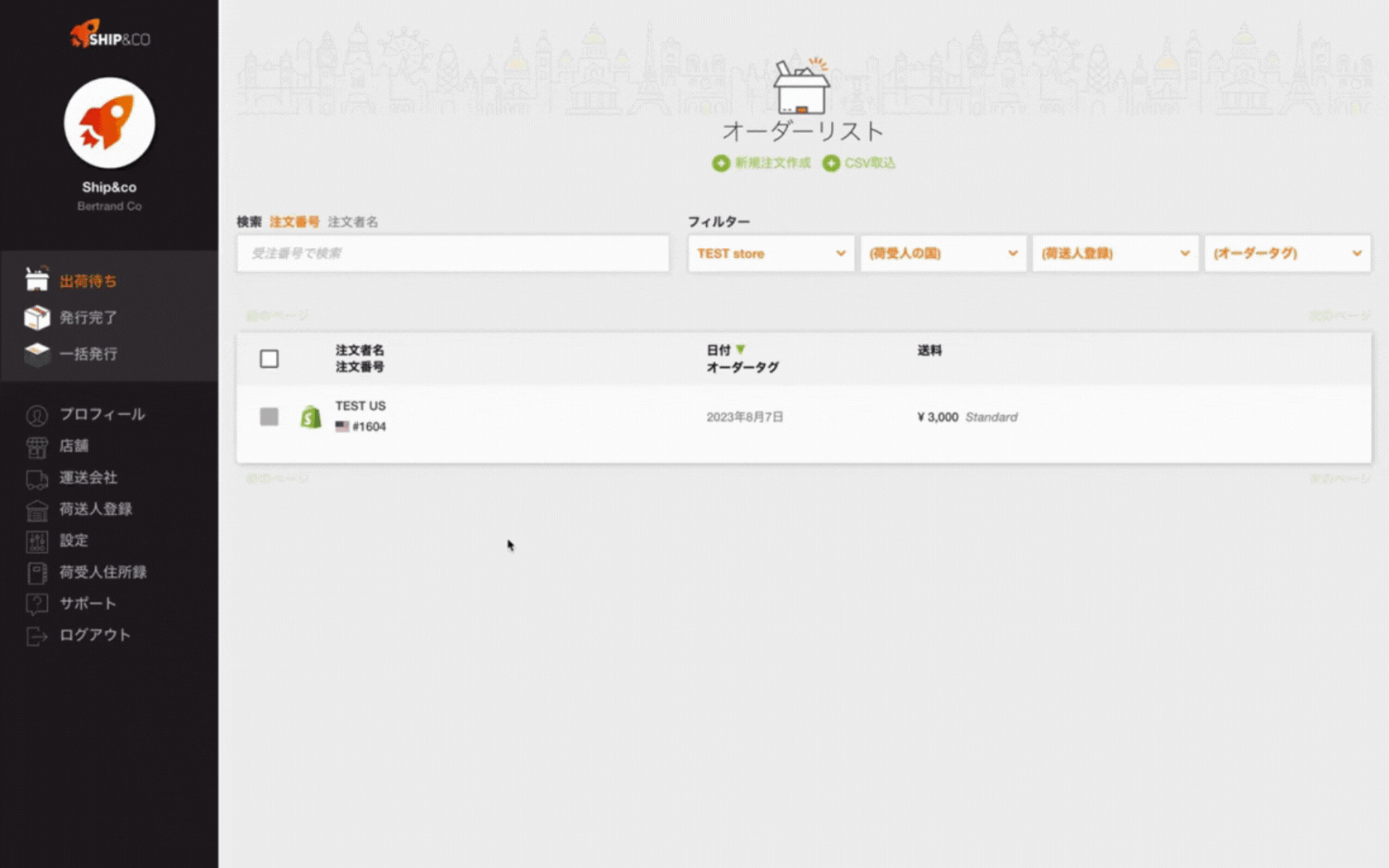Image resolution: width=1389 pixels, height=868 pixels.
Task: Go to プロフィール page
Action: (x=102, y=414)
